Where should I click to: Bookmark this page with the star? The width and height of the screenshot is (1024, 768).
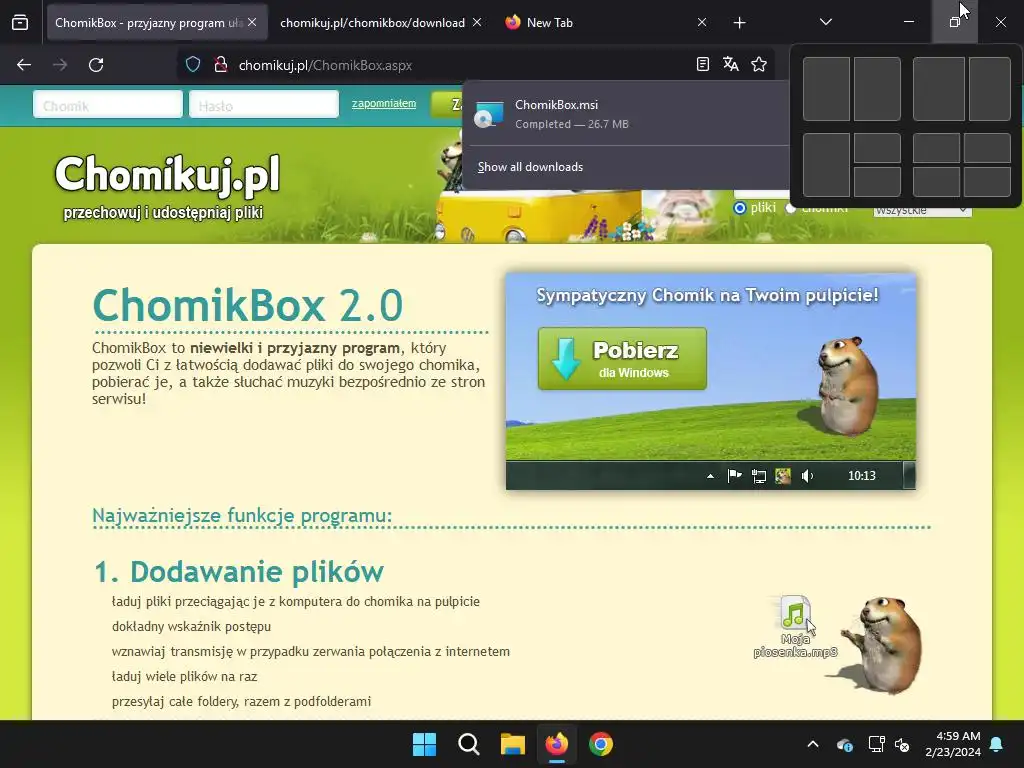pos(759,65)
